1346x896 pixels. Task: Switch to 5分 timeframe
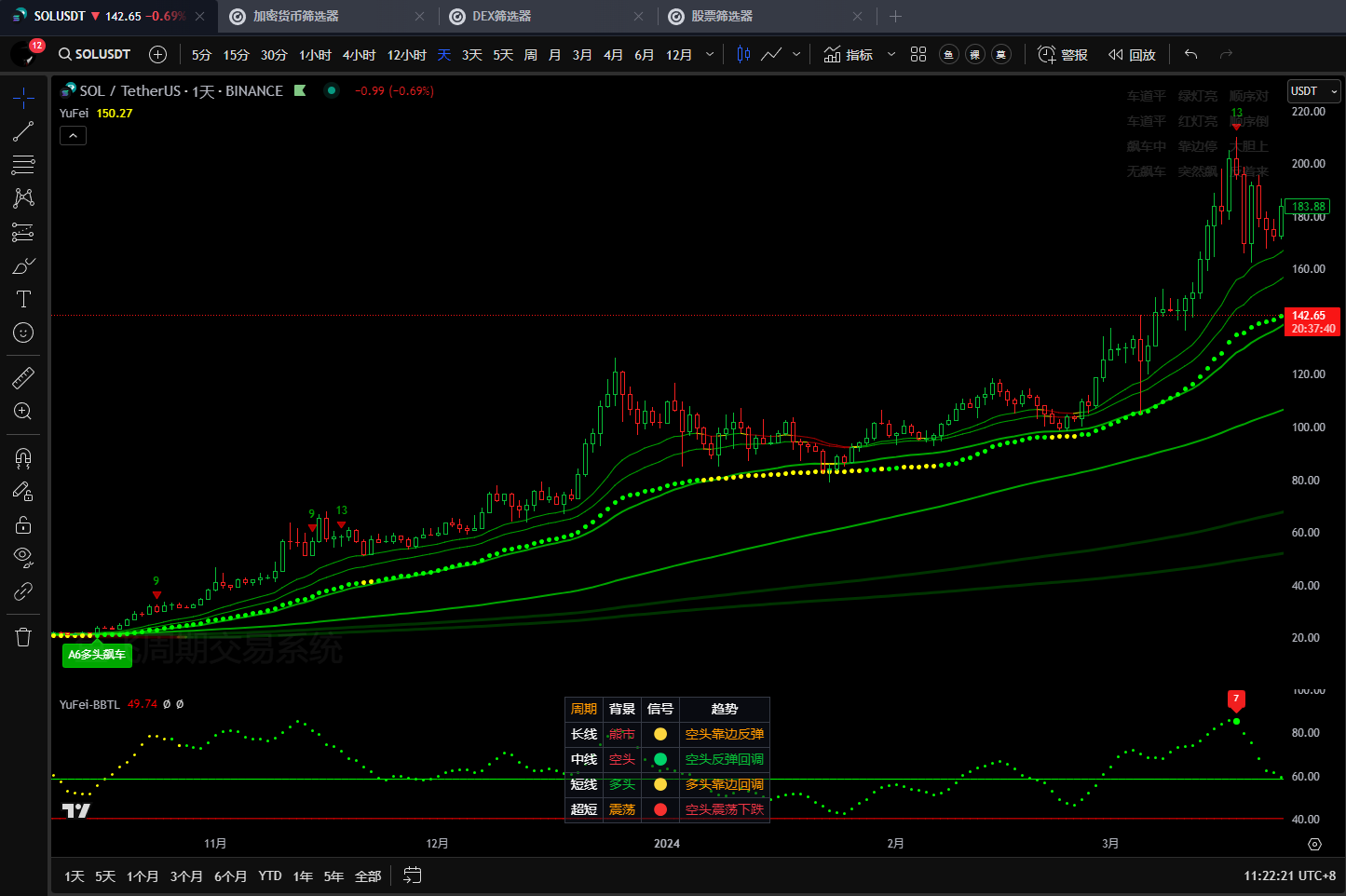point(201,55)
